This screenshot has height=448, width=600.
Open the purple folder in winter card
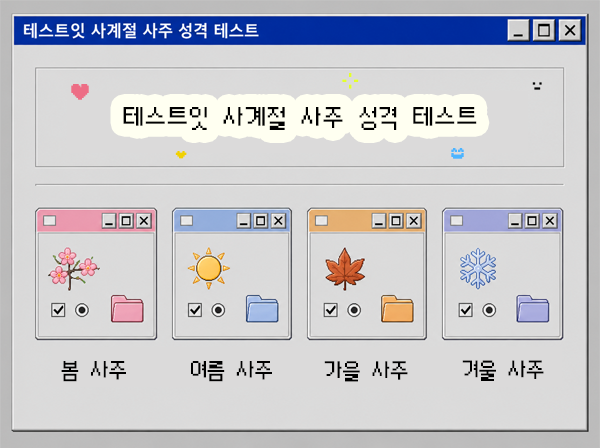click(x=533, y=308)
